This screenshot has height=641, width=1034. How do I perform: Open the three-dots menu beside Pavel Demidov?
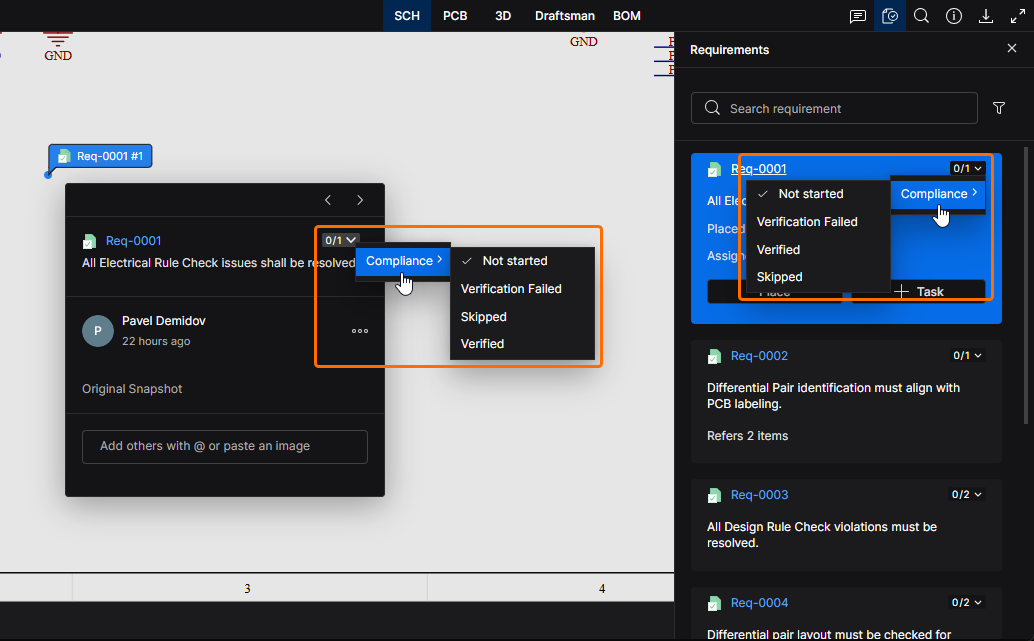tap(360, 331)
